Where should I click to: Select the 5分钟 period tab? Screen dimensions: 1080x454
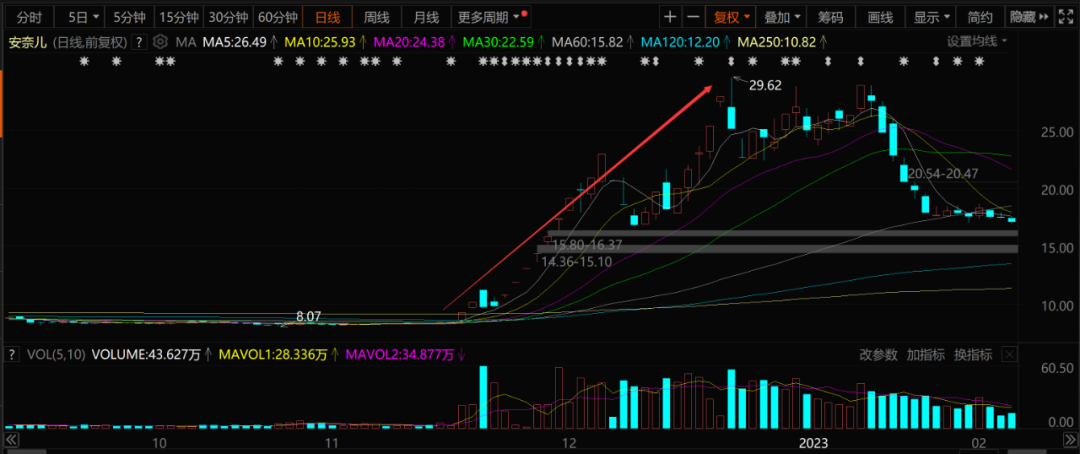129,16
